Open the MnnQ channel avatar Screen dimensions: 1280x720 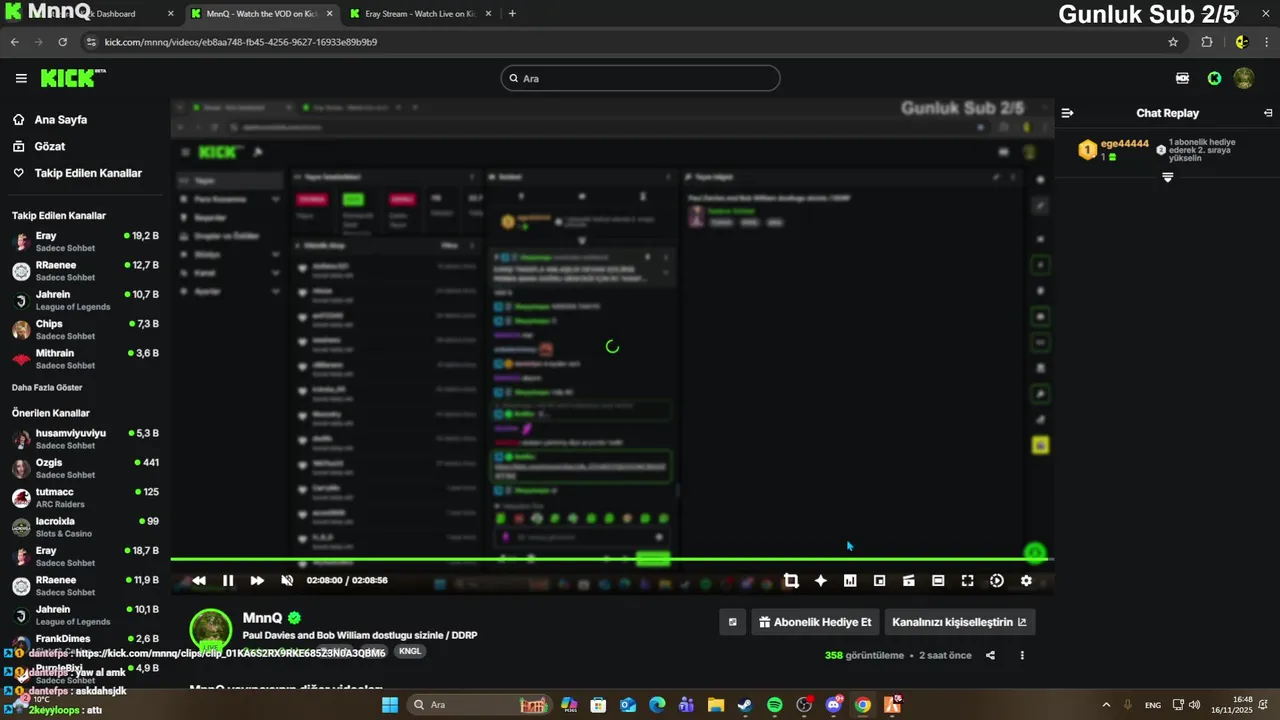[211, 630]
